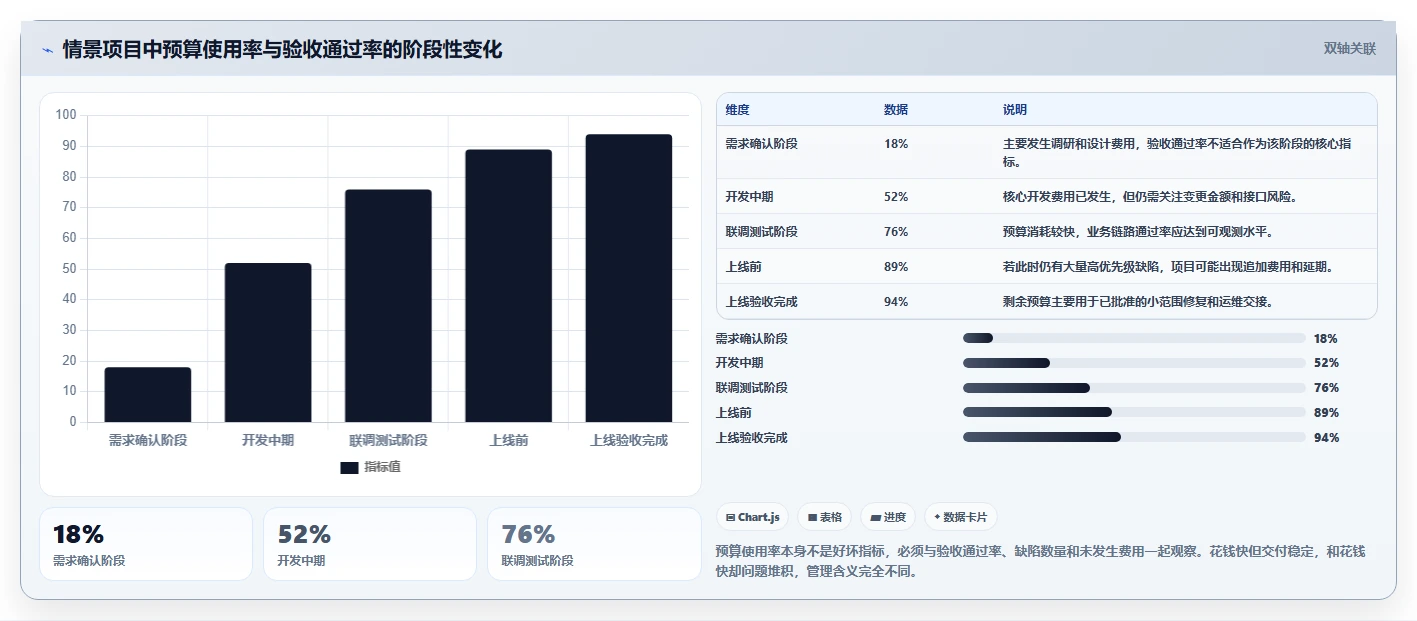Click 需求确认阶段 cell in the table

(762, 144)
